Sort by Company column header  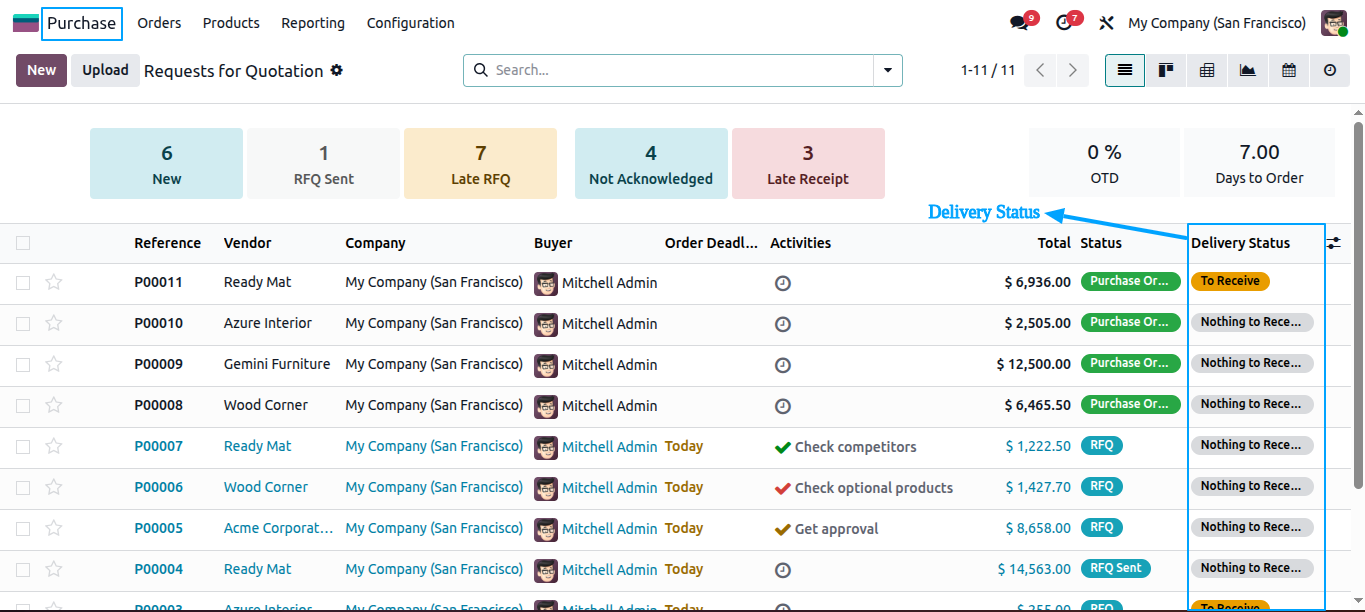[x=375, y=243]
